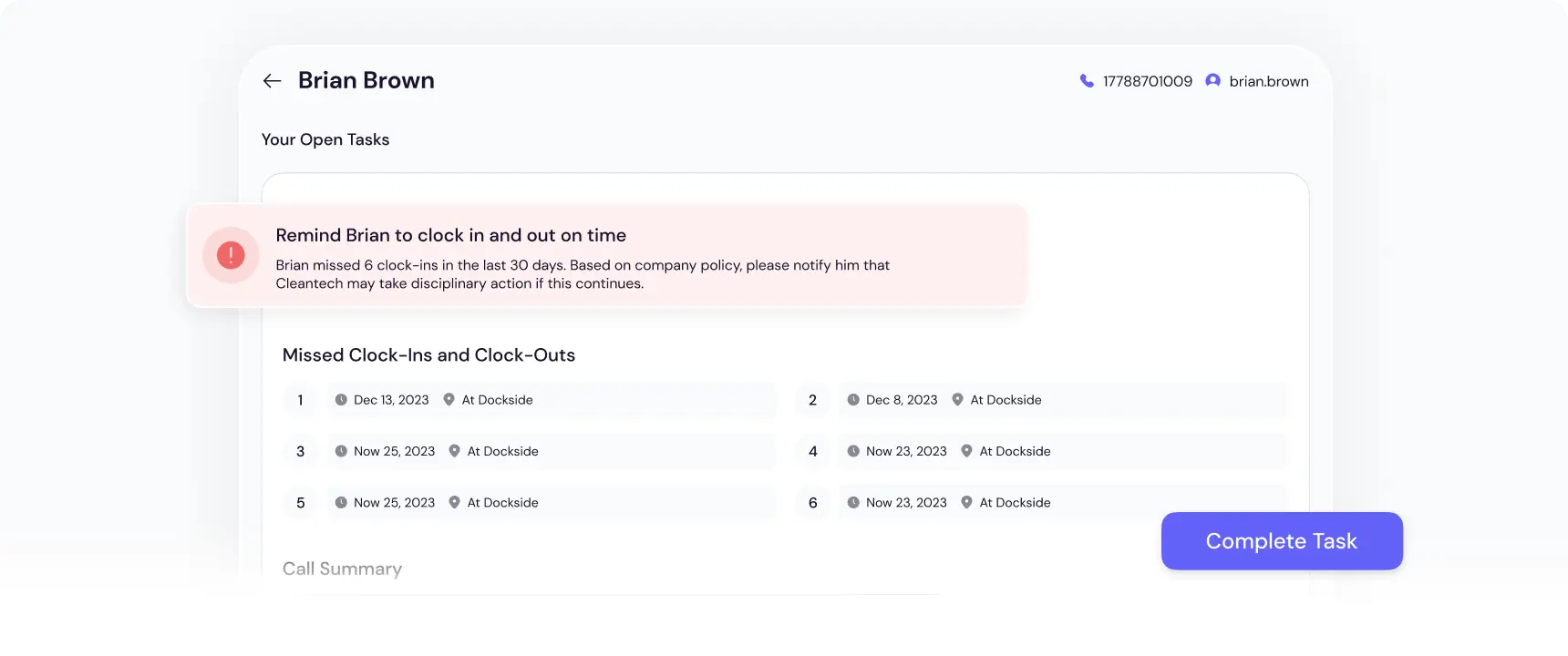The image size is (1568, 656).
Task: Click Now 23, 2023 in row 4
Action: pos(906,451)
